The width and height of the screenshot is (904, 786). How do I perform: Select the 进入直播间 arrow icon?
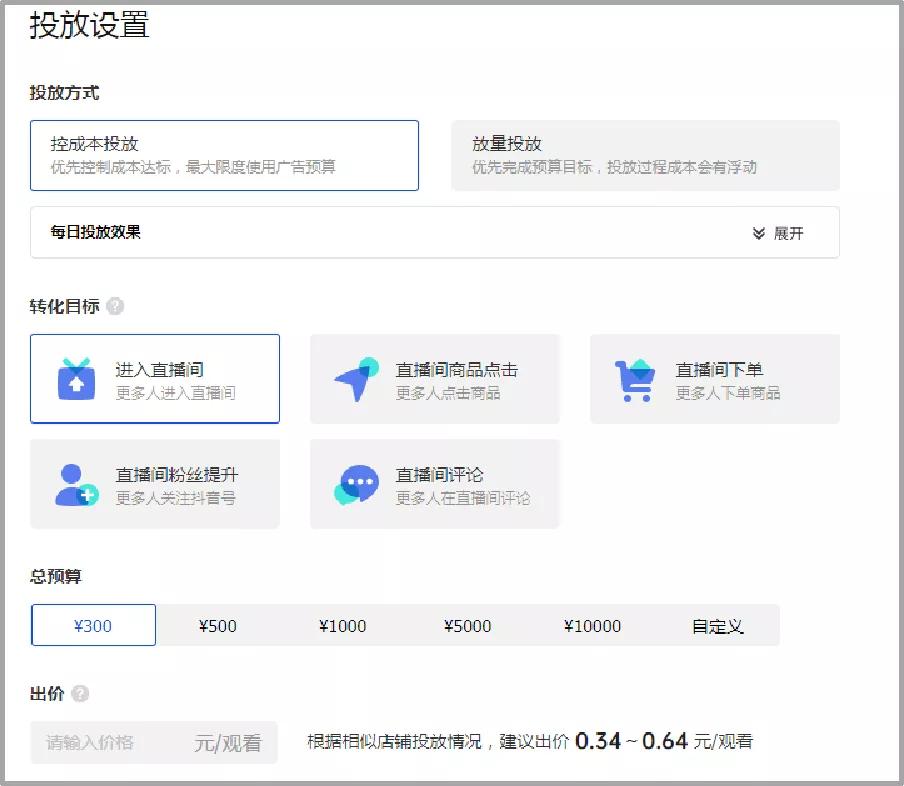tap(75, 379)
